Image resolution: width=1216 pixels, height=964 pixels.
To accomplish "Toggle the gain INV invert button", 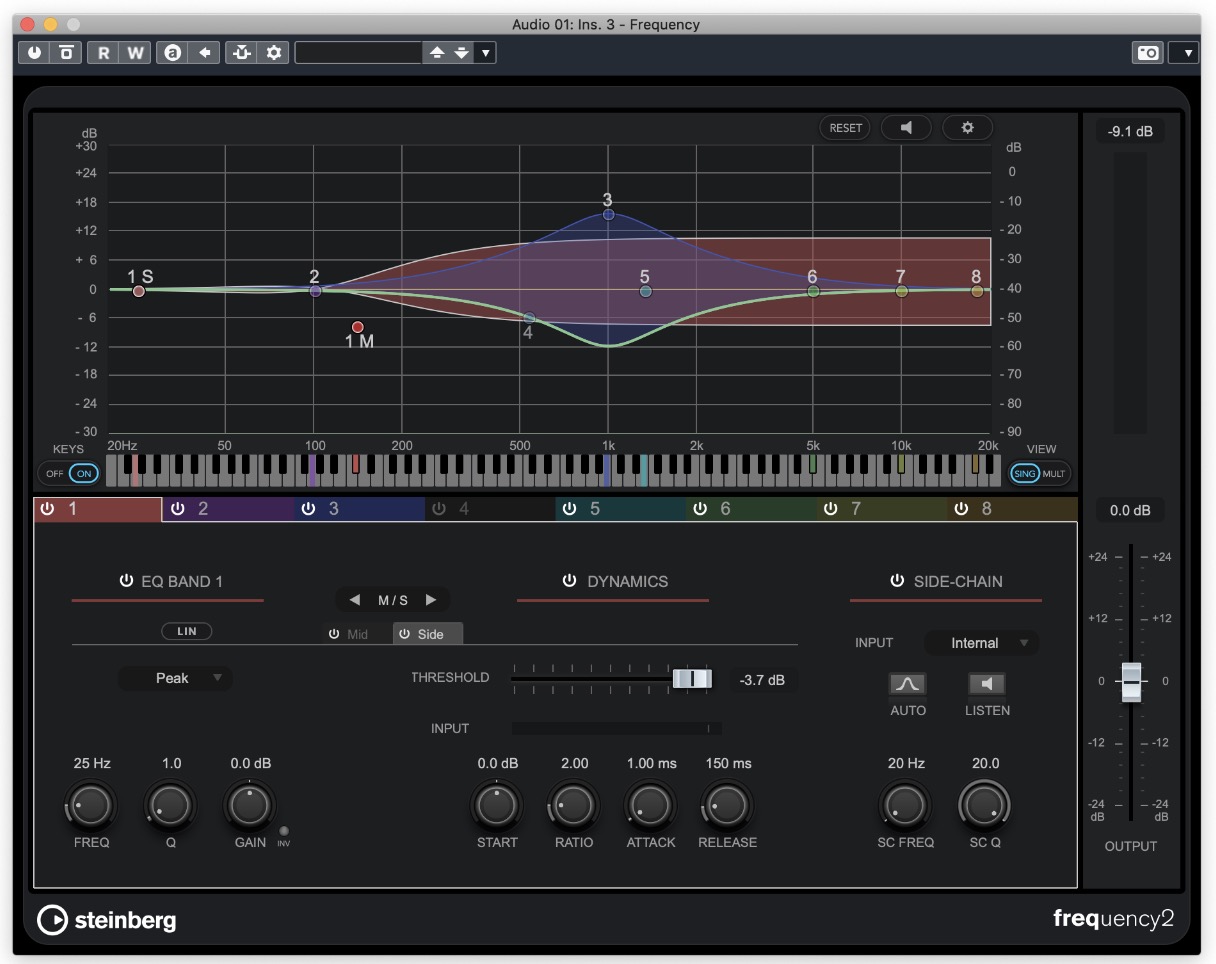I will pyautogui.click(x=284, y=831).
